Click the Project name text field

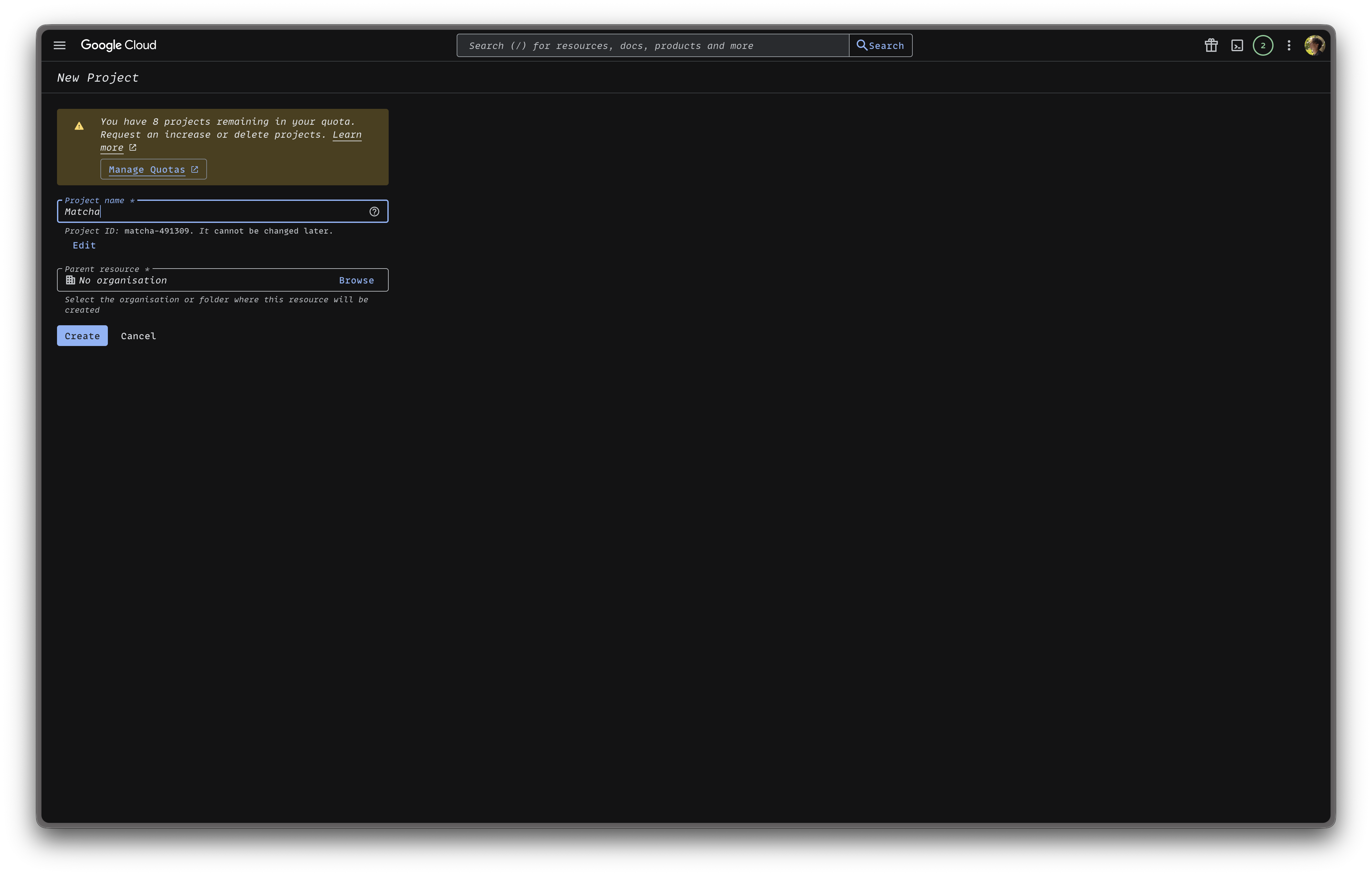point(216,212)
